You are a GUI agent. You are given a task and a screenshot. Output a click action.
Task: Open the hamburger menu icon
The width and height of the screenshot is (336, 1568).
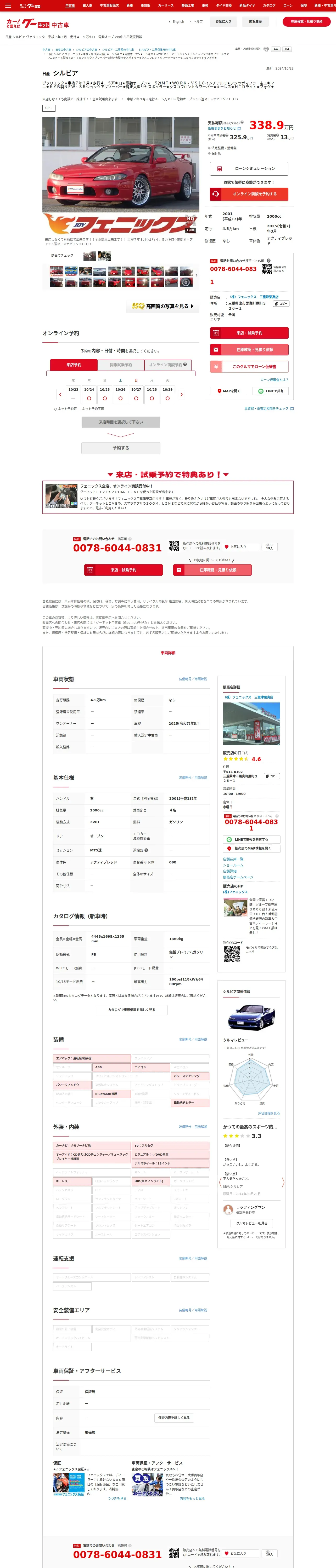(x=8, y=5)
